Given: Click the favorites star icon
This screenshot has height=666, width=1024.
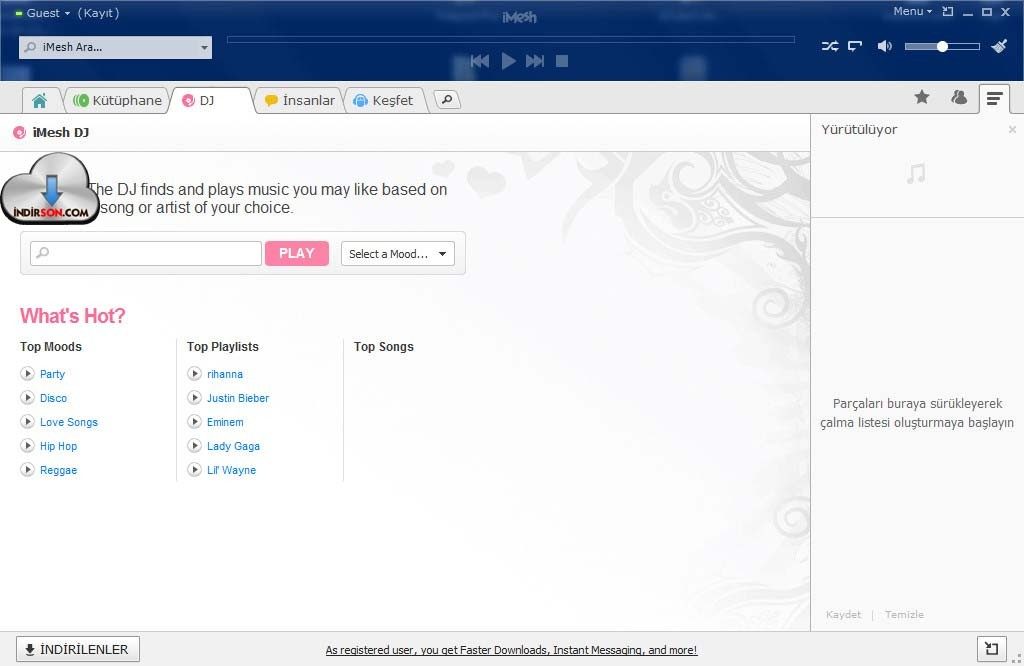Looking at the screenshot, I should coord(921,97).
